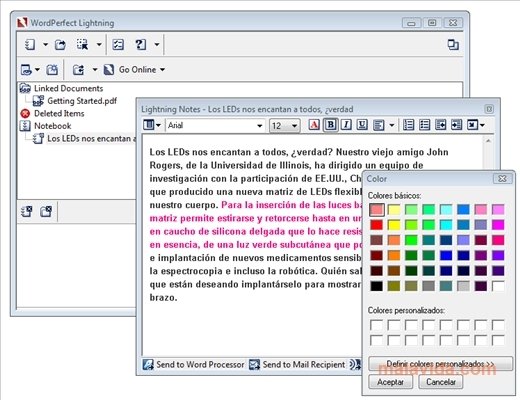The height and width of the screenshot is (400, 520).
Task: Click the export note icon in top toolbar
Action: pyautogui.click(x=60, y=44)
